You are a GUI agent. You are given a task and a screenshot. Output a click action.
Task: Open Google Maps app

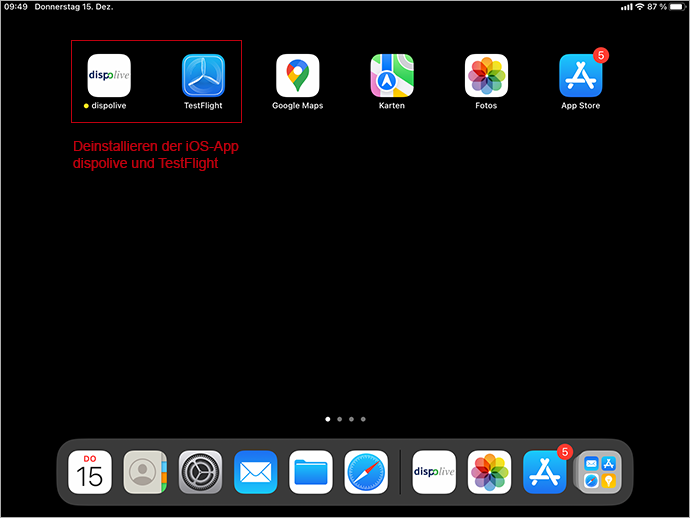pyautogui.click(x=297, y=75)
